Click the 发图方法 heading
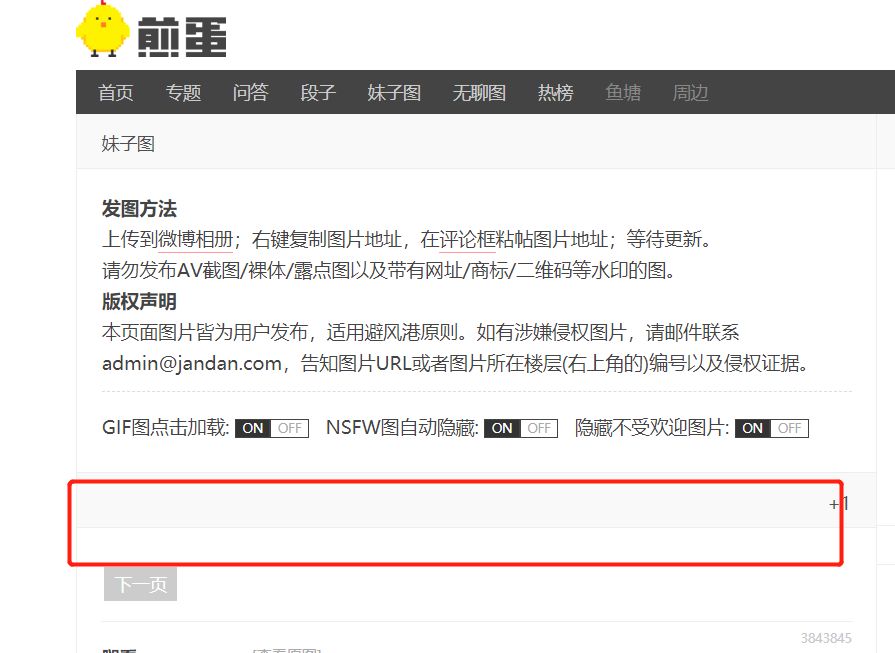 [x=139, y=208]
